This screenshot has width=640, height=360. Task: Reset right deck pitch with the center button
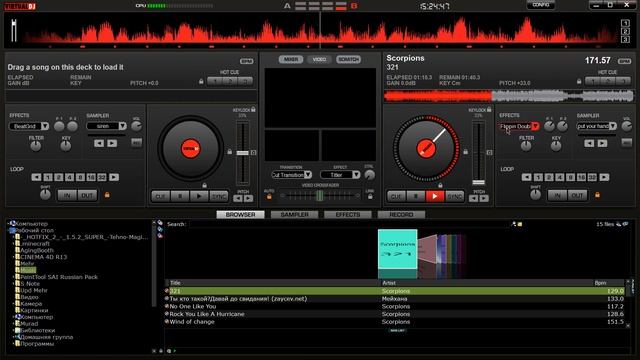tap(489, 153)
